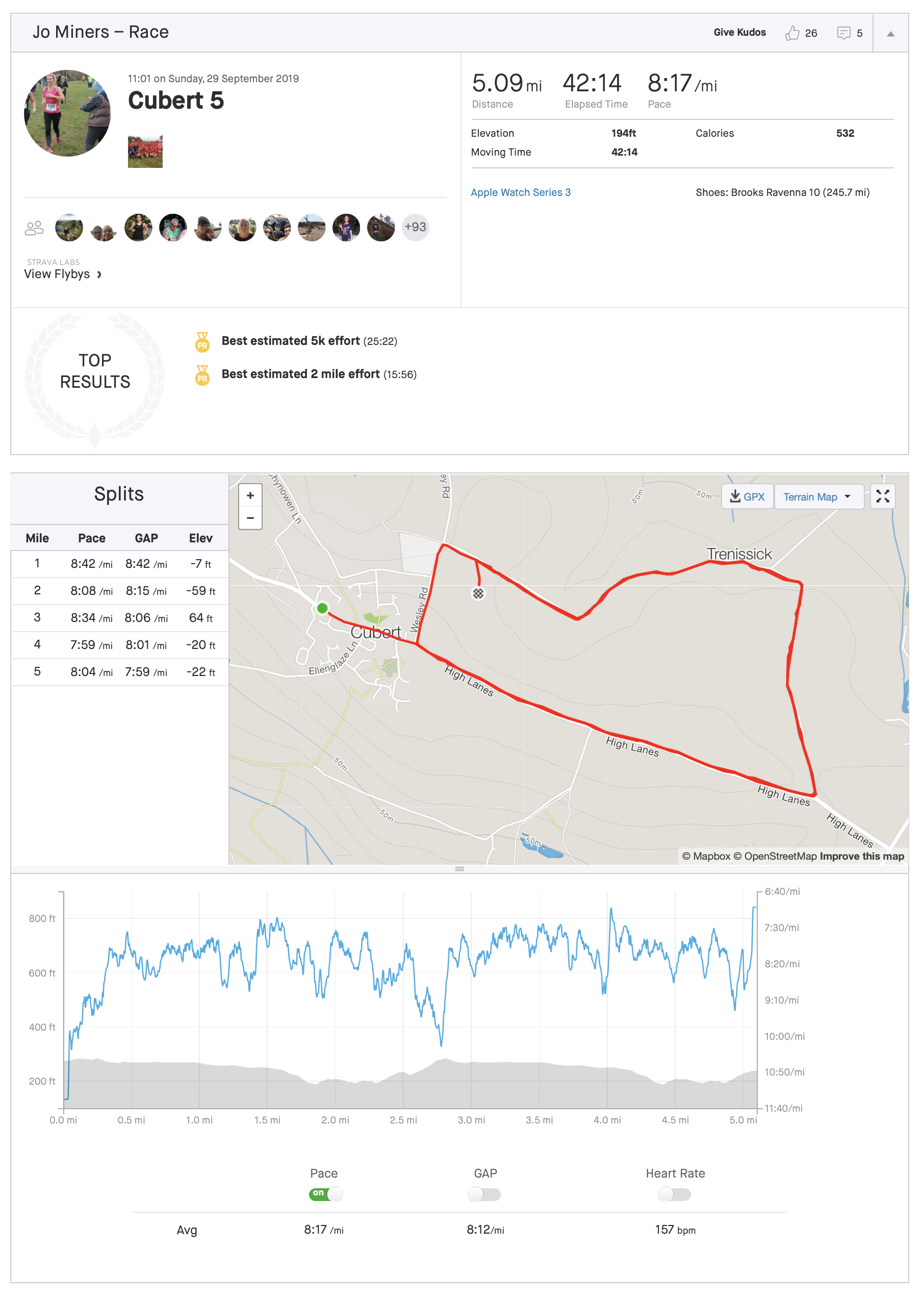Expand map to fullscreen

point(883,496)
